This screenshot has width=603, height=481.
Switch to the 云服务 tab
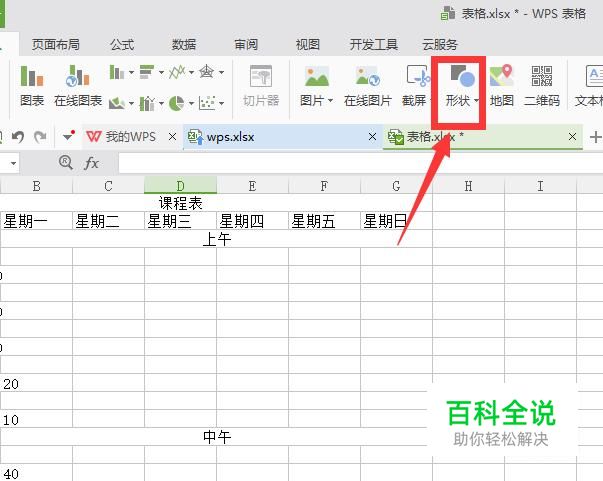(x=440, y=45)
